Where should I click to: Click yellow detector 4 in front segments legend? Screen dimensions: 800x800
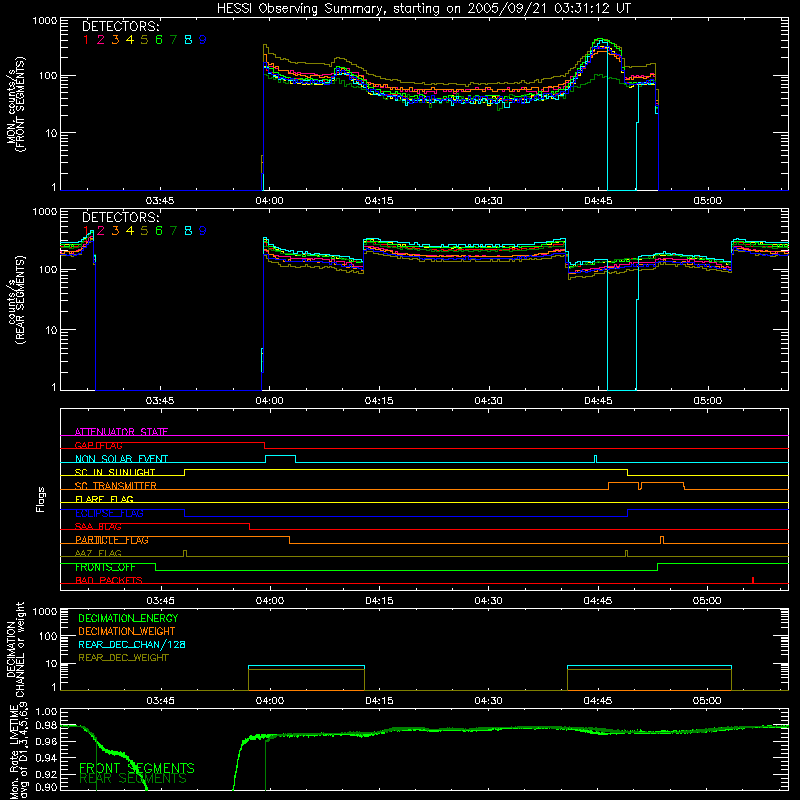[x=130, y=40]
